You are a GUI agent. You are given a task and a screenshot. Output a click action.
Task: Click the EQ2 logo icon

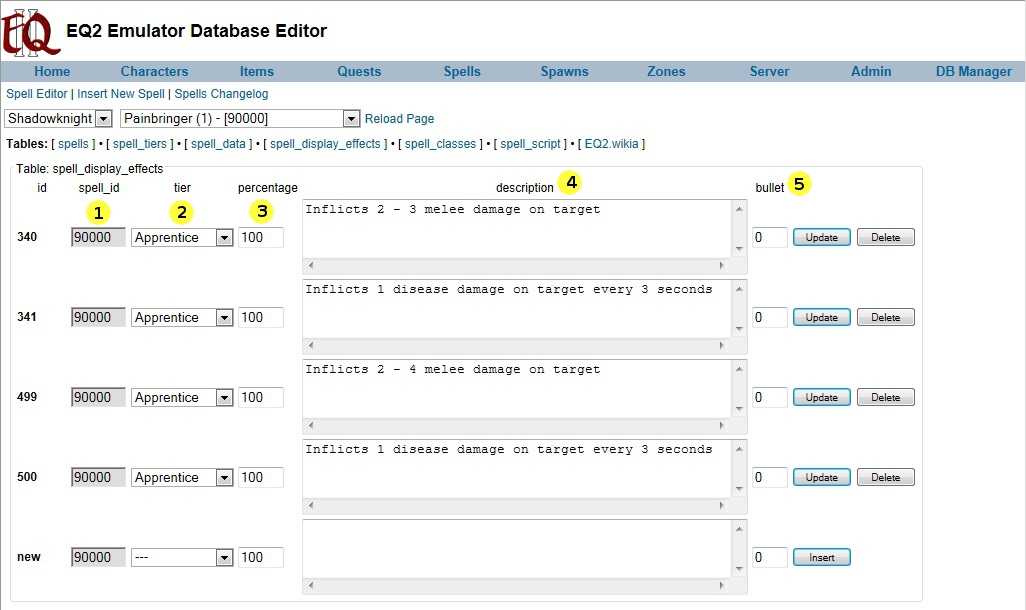tap(28, 30)
